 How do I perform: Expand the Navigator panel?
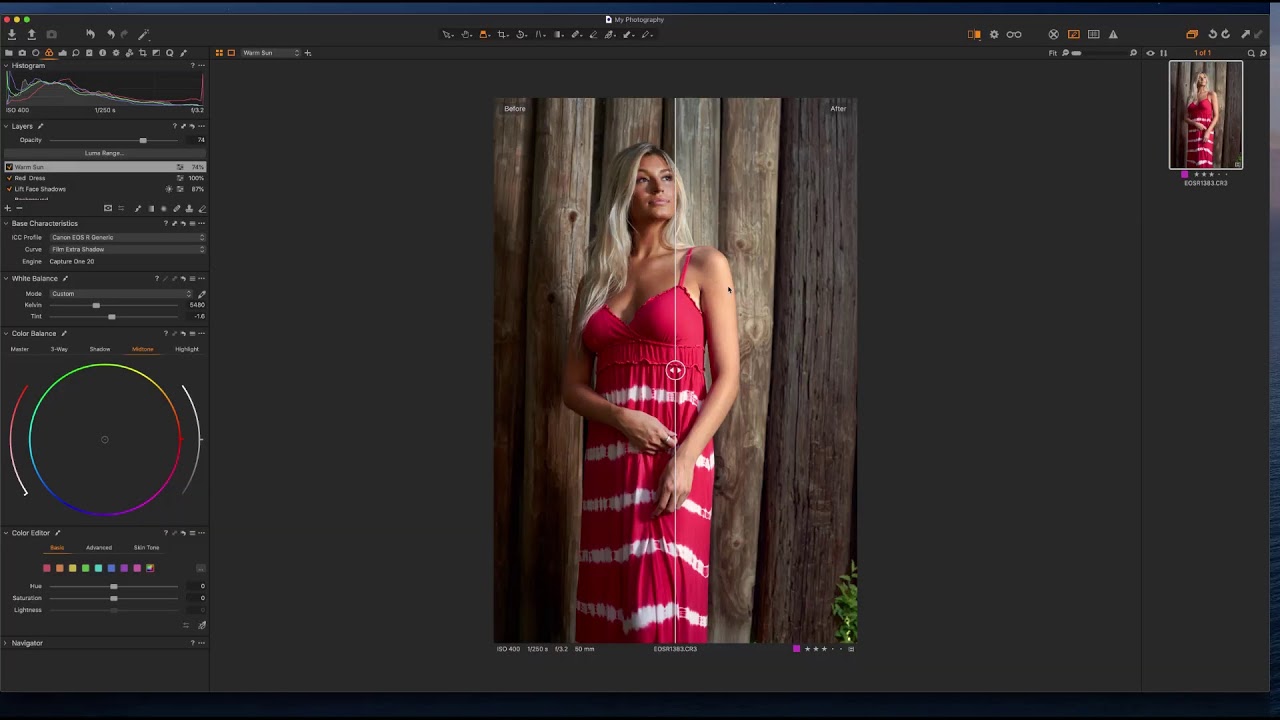6,643
